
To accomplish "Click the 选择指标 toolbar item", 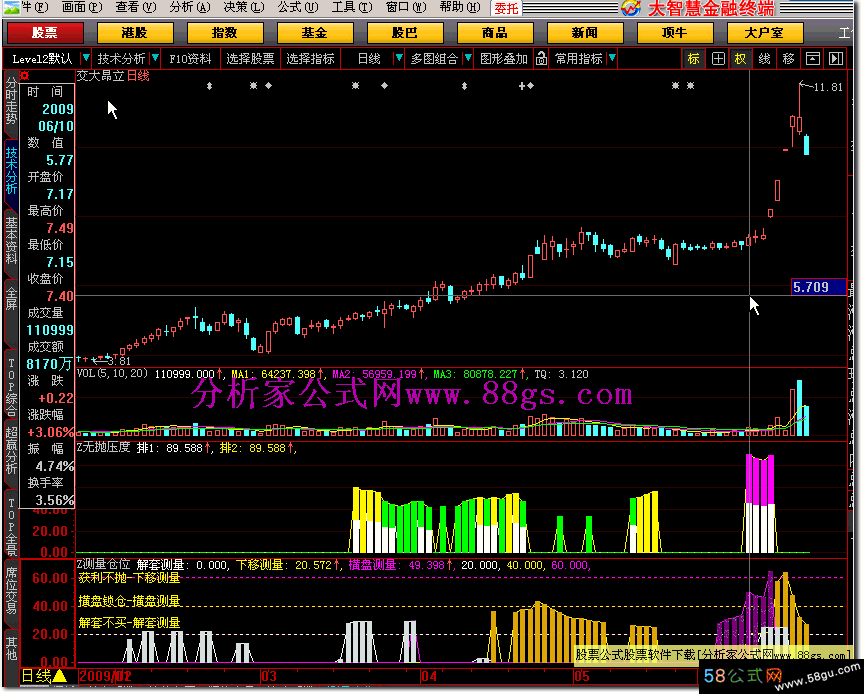I will [x=310, y=58].
